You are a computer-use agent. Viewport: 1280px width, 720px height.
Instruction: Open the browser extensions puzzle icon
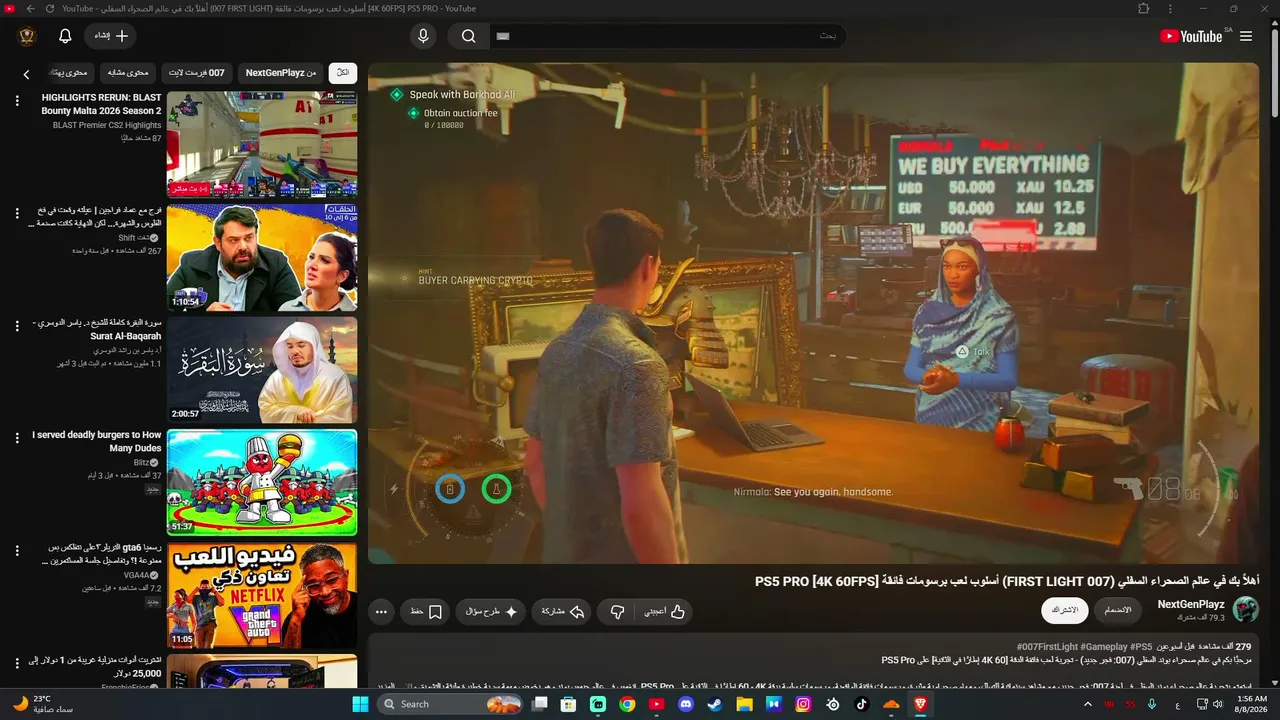click(x=1144, y=8)
